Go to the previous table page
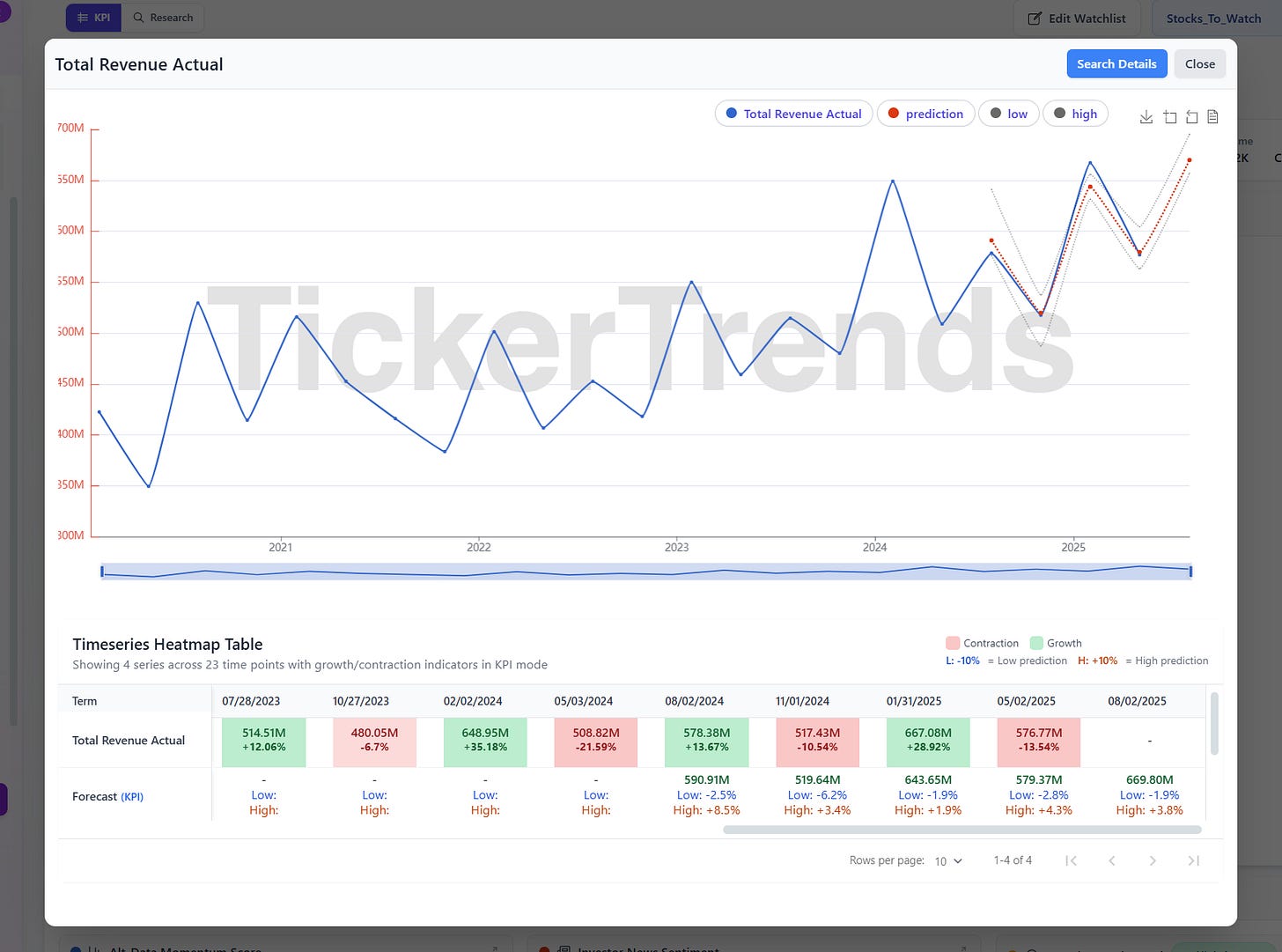The height and width of the screenshot is (952, 1282). (1112, 860)
